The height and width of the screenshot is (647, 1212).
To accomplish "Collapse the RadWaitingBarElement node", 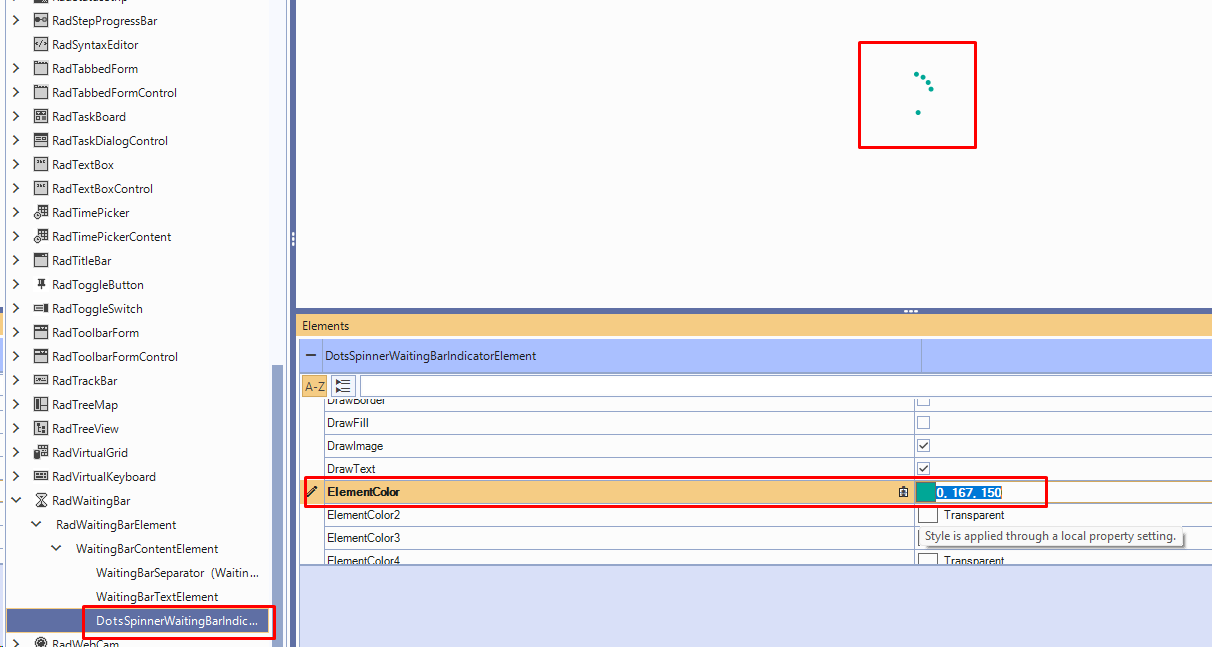I will click(x=36, y=525).
